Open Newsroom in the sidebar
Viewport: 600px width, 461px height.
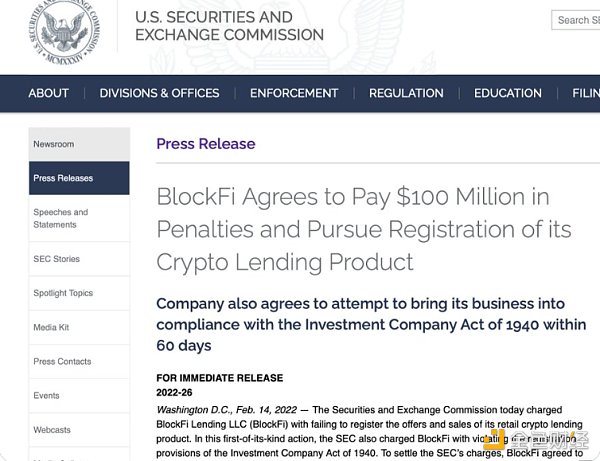click(79, 144)
